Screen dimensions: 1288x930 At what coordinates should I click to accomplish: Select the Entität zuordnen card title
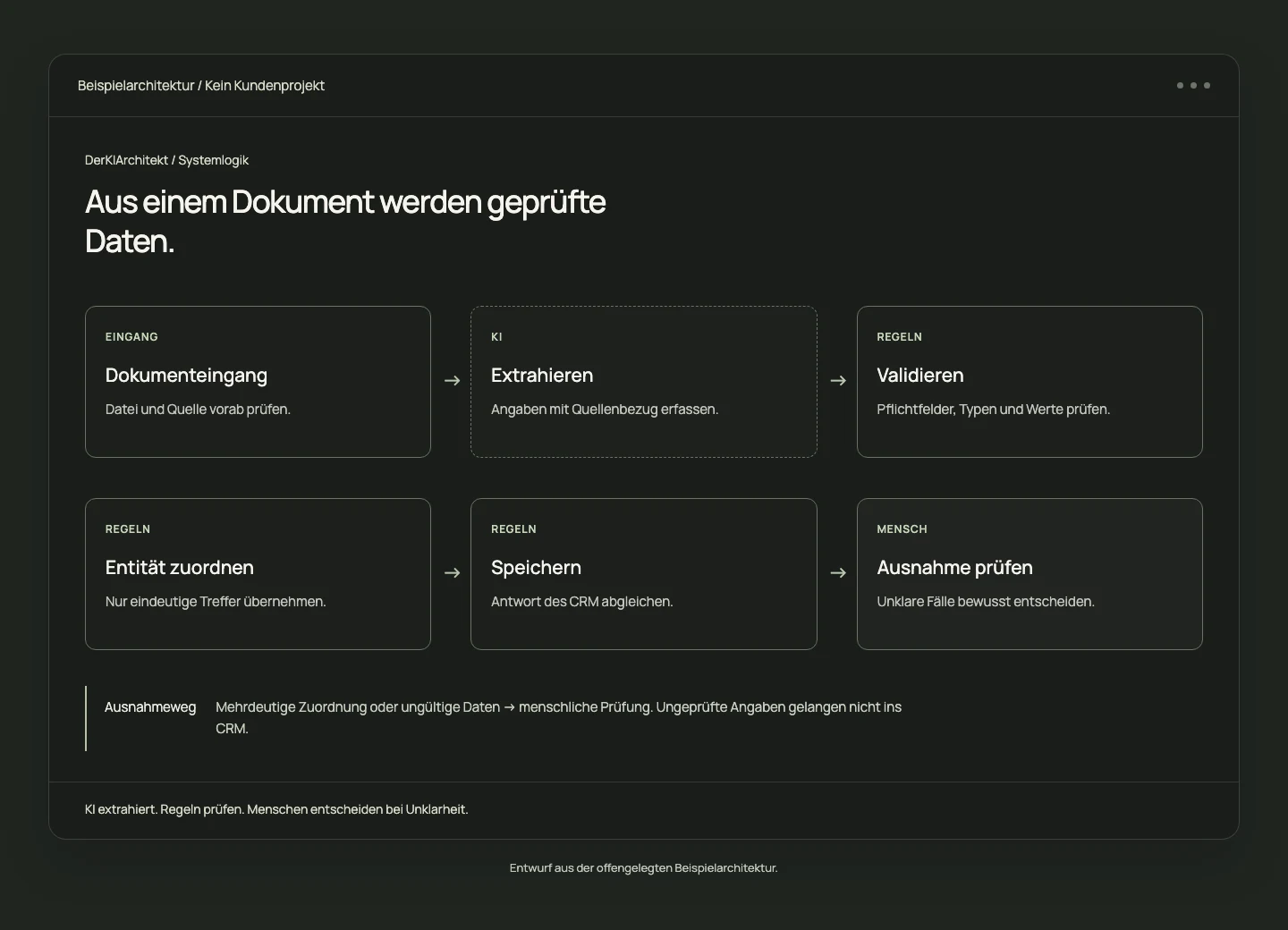180,568
